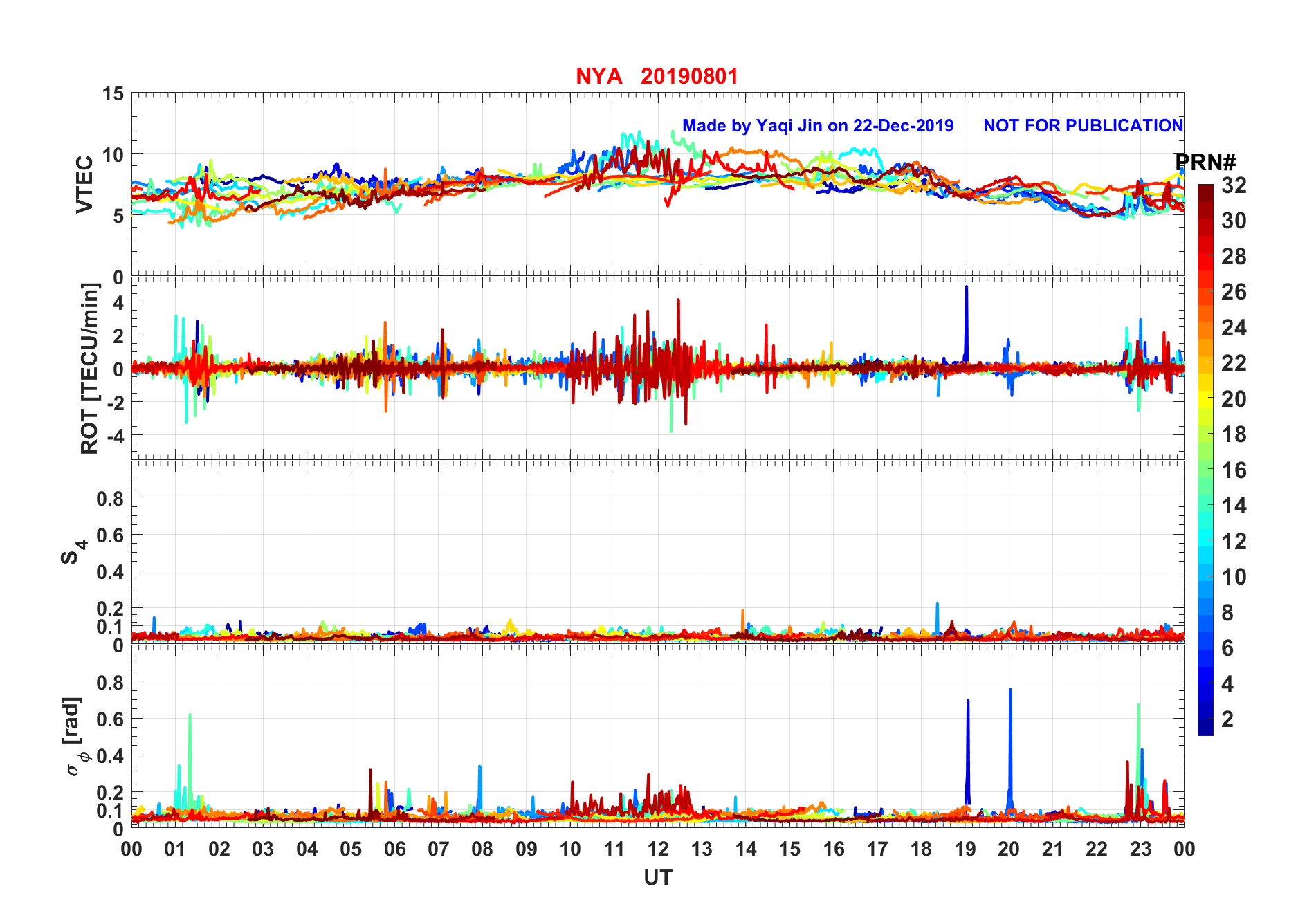Click the "5" tick on the VTEC axis
This screenshot has height=920, width=1316.
point(118,216)
